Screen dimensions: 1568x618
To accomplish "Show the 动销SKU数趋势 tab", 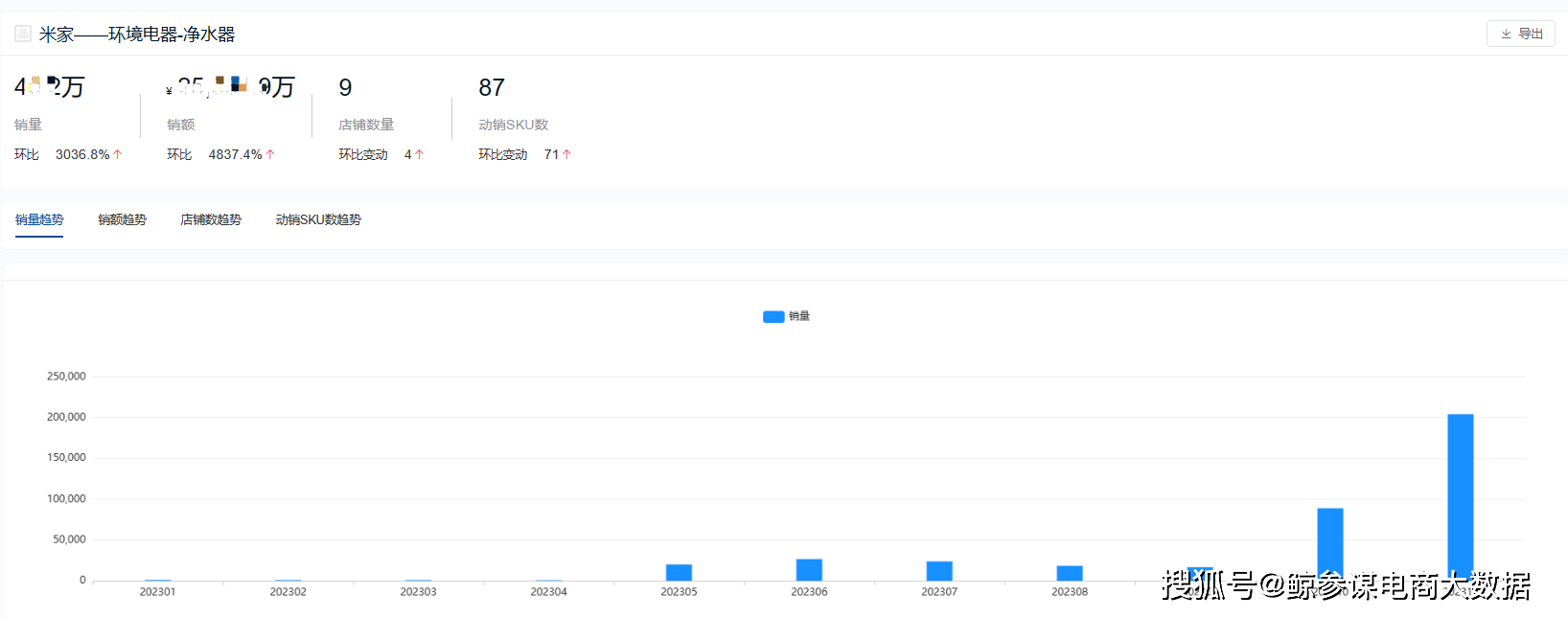I will click(318, 220).
